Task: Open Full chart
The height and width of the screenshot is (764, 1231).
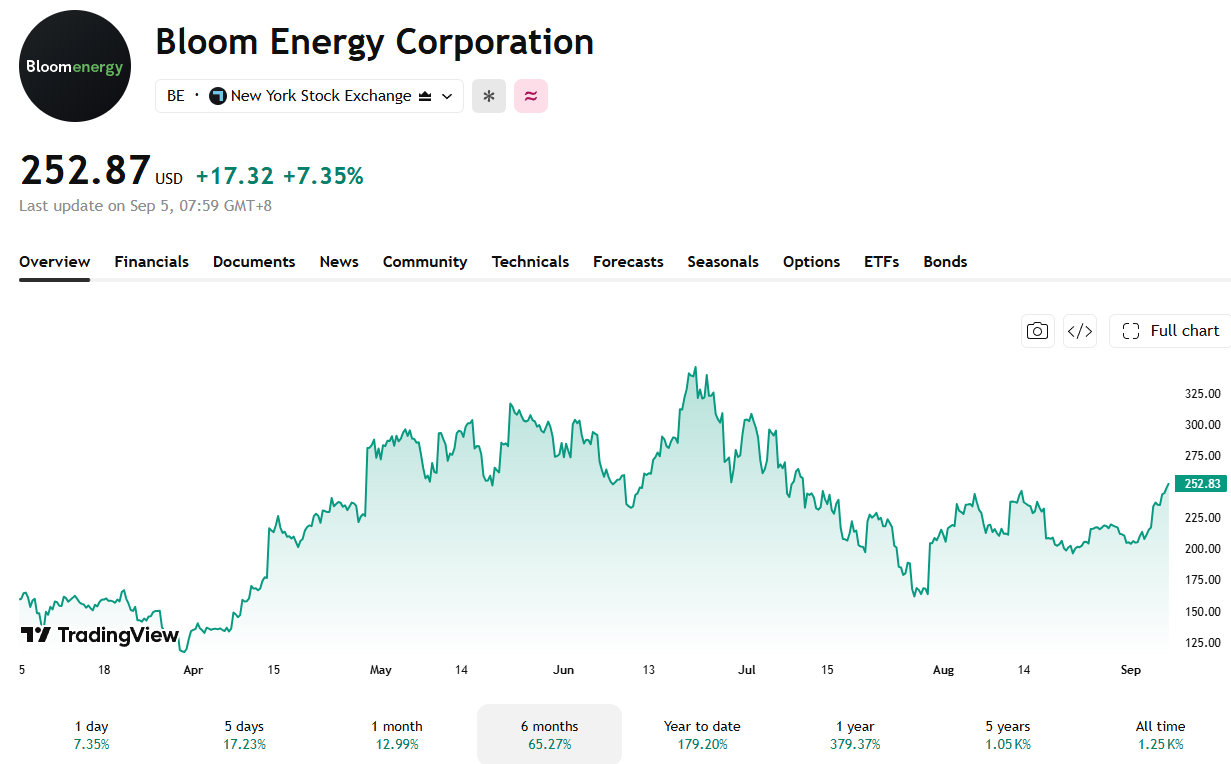Action: (1170, 331)
